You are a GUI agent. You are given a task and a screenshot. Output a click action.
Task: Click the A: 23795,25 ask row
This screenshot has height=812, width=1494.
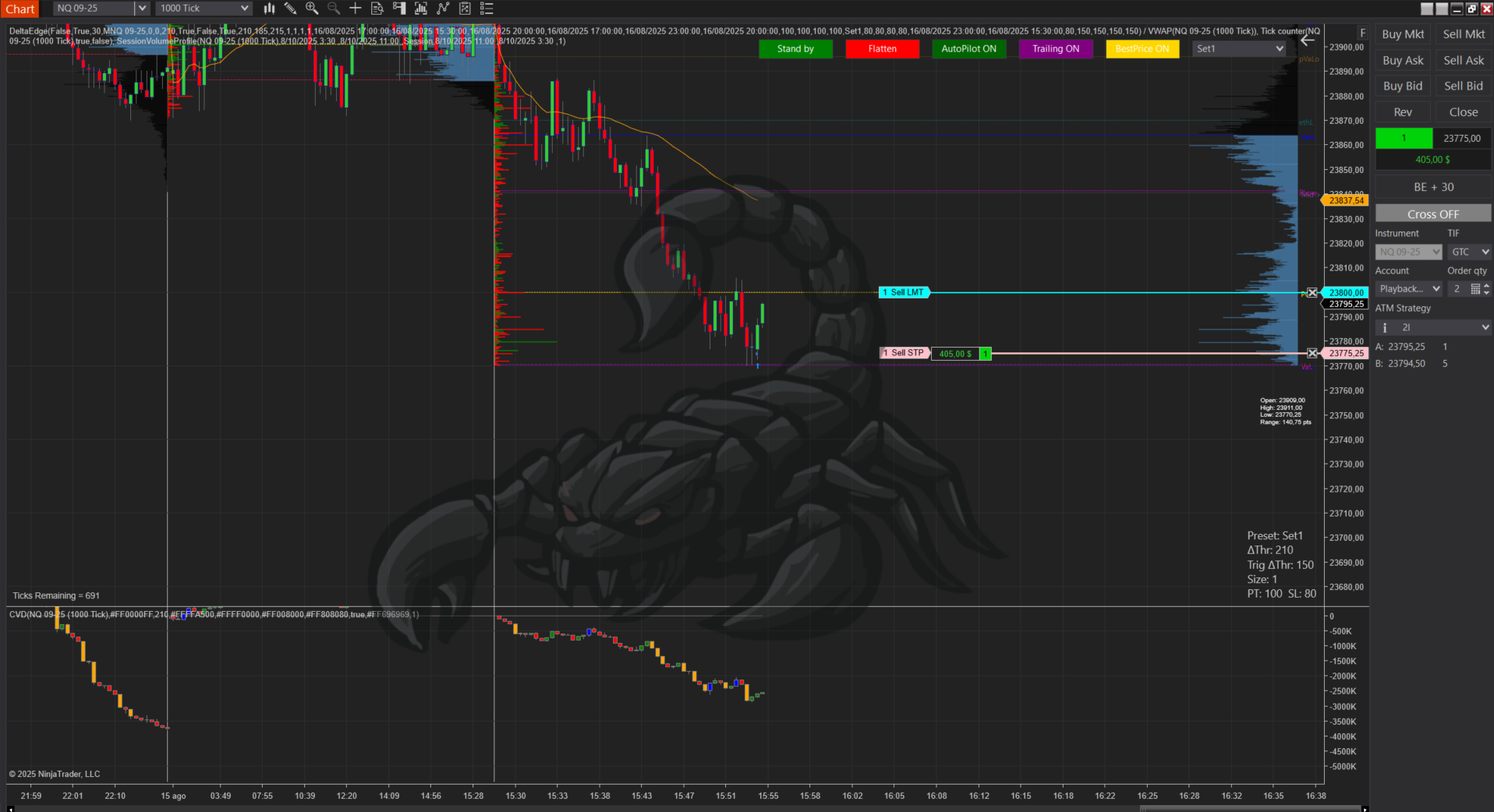(1411, 347)
